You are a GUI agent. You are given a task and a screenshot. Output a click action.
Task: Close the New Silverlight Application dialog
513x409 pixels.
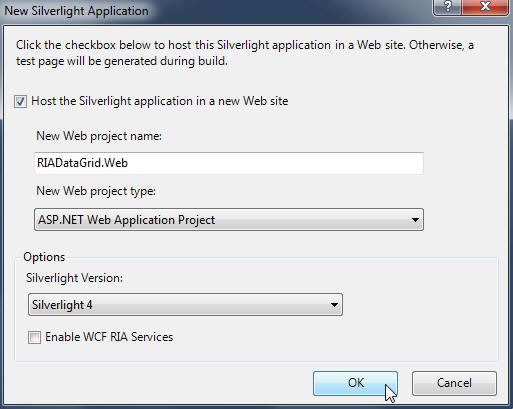[486, 7]
